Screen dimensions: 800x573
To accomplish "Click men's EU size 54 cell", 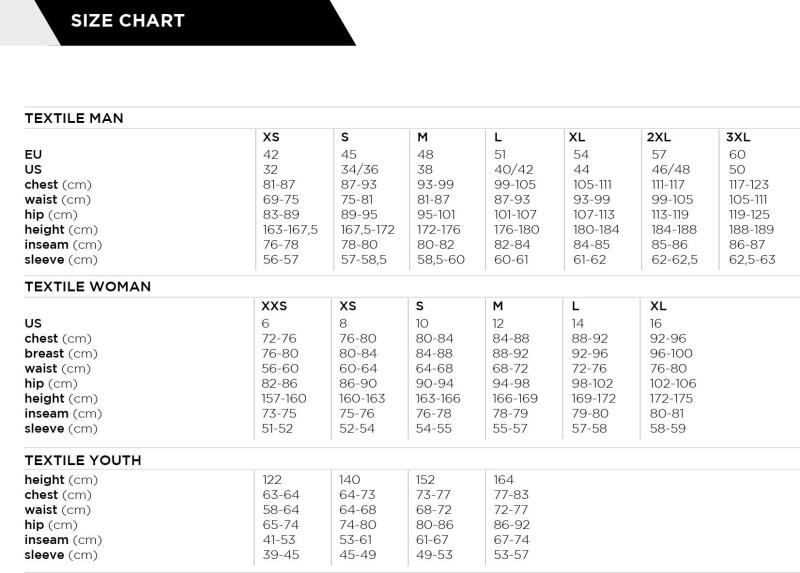I will pyautogui.click(x=581, y=155).
